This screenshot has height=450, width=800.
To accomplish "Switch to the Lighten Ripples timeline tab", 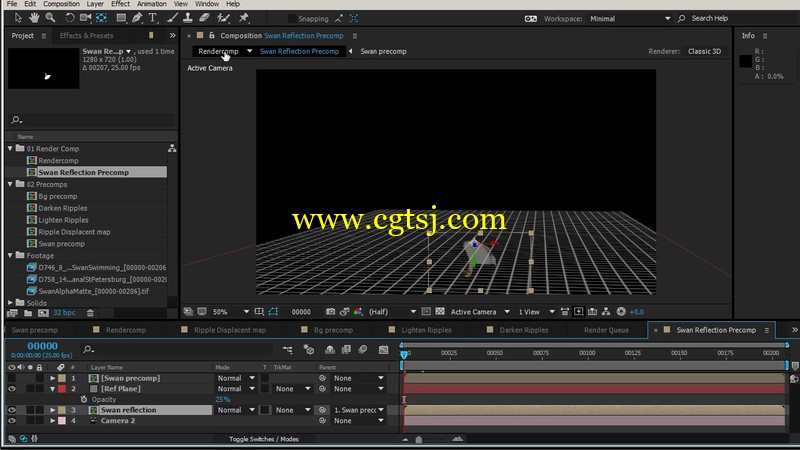I will click(x=426, y=330).
